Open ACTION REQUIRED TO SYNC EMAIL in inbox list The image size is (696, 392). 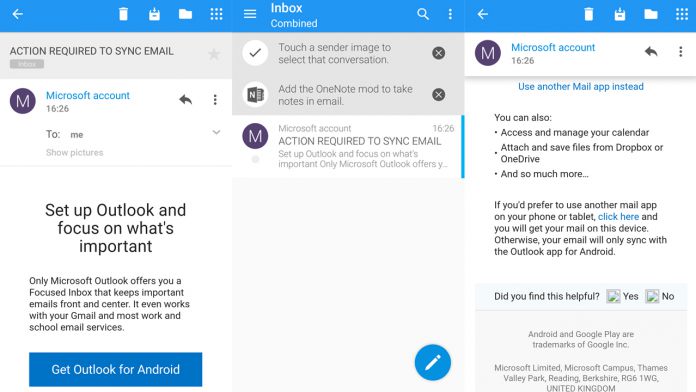(x=348, y=146)
